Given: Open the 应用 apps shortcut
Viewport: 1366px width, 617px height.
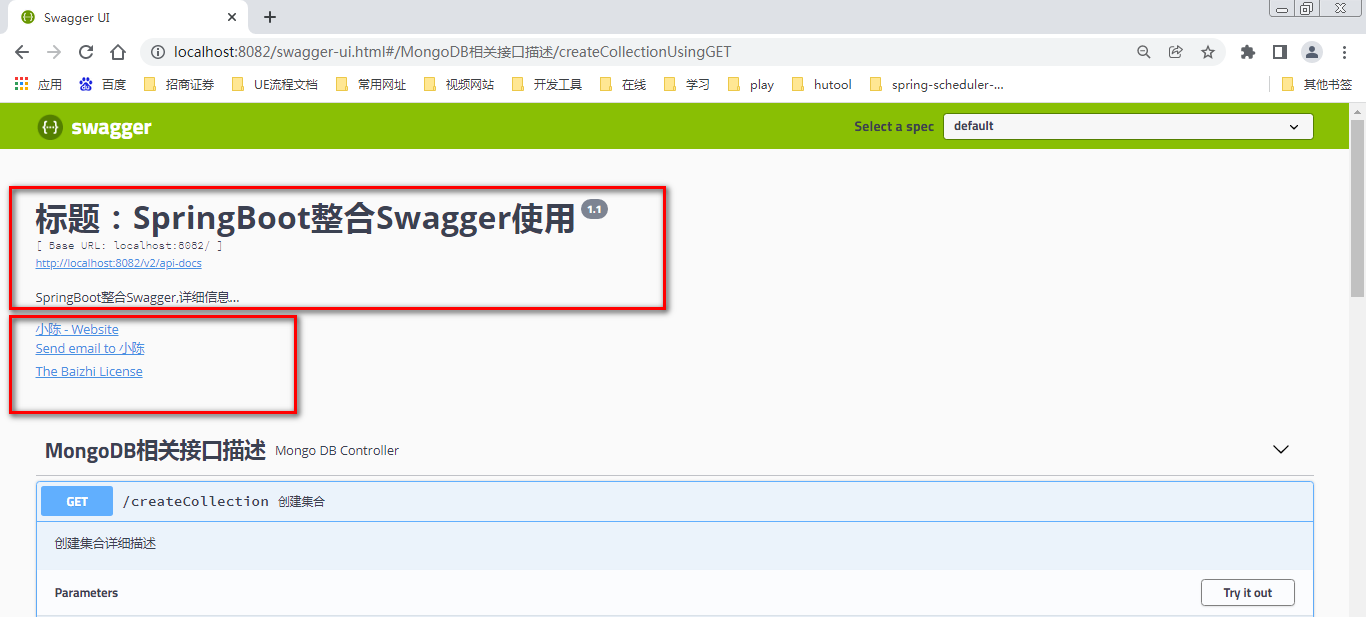Looking at the screenshot, I should 38,85.
